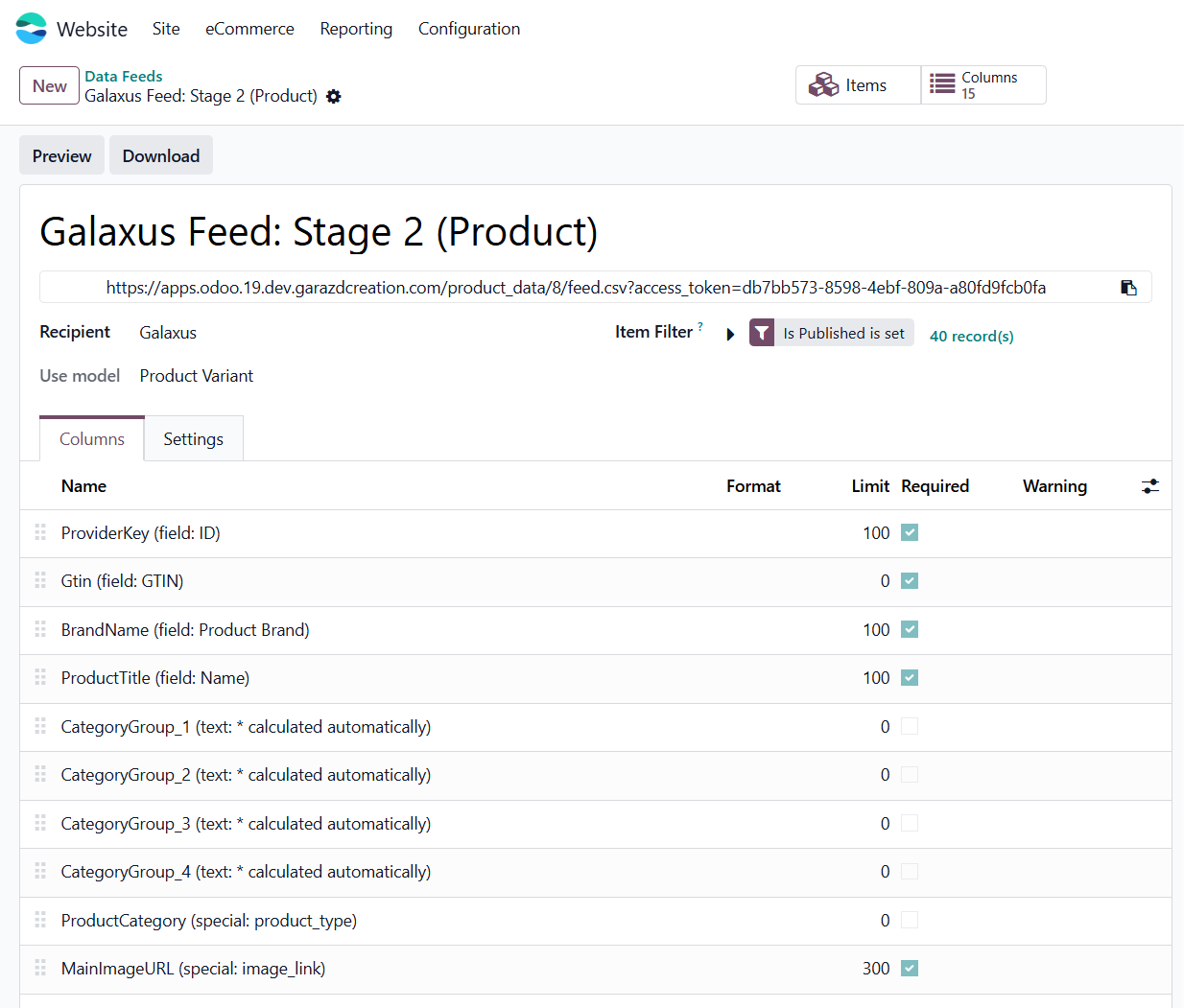Click the feed title Galaxus Feed field
Viewport: 1184px width, 1008px height.
[319, 231]
